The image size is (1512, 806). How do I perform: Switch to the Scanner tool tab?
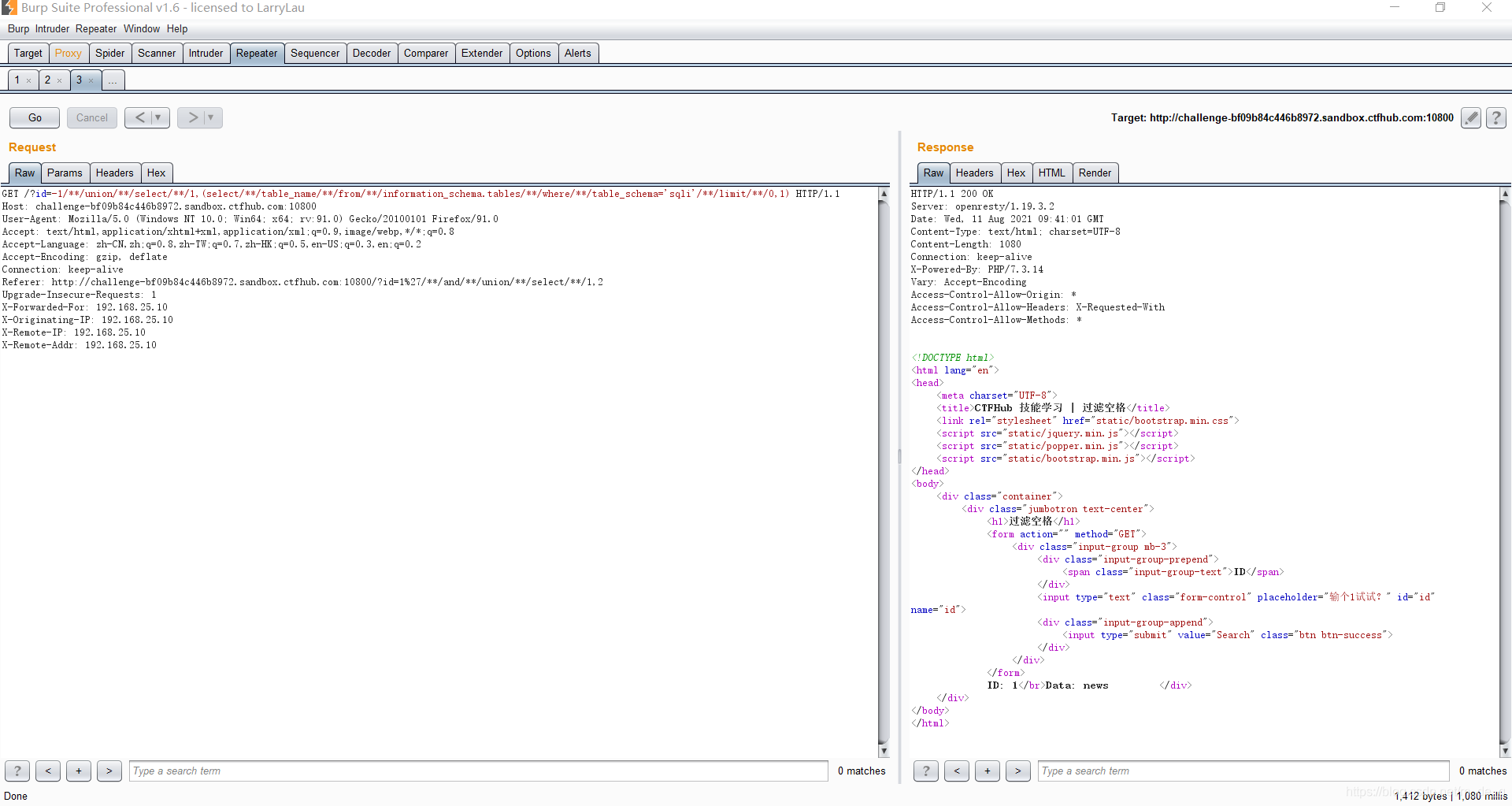coord(157,54)
